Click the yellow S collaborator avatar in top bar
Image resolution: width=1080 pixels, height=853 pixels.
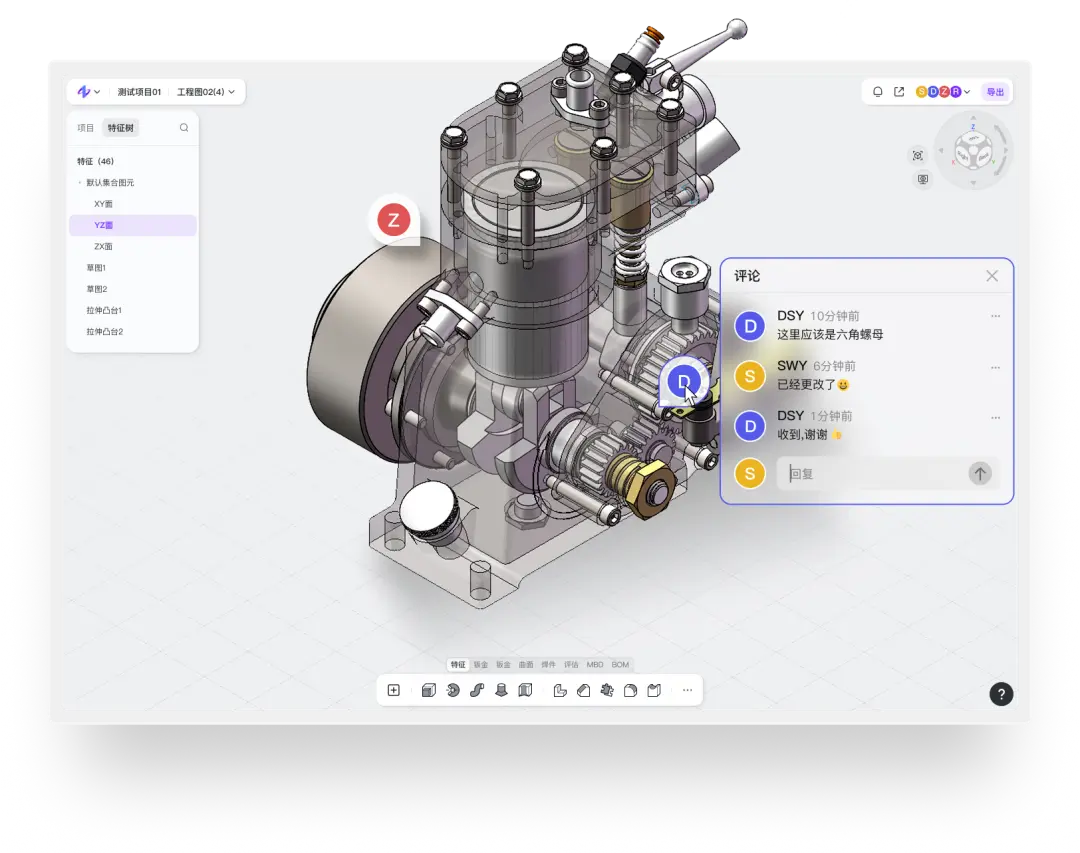[x=921, y=92]
